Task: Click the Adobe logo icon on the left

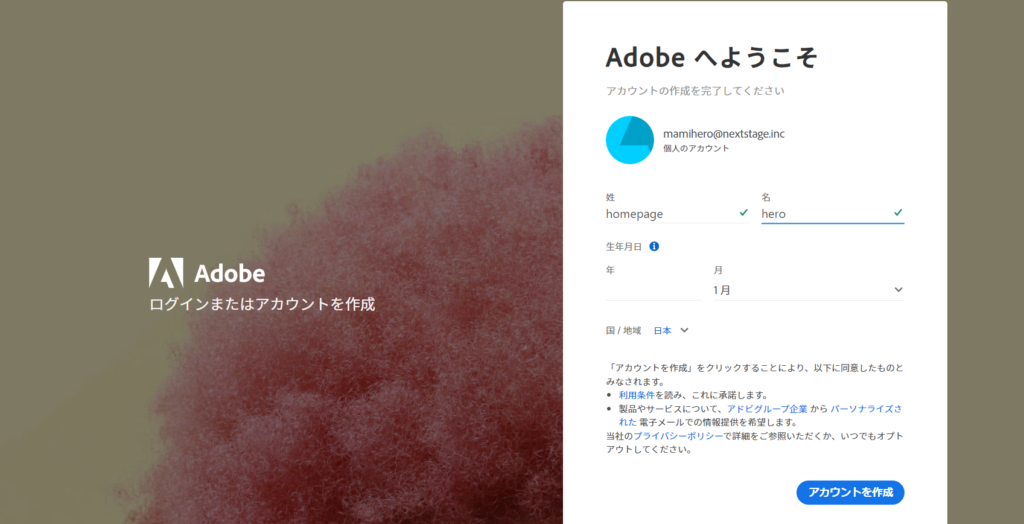Action: [x=166, y=273]
